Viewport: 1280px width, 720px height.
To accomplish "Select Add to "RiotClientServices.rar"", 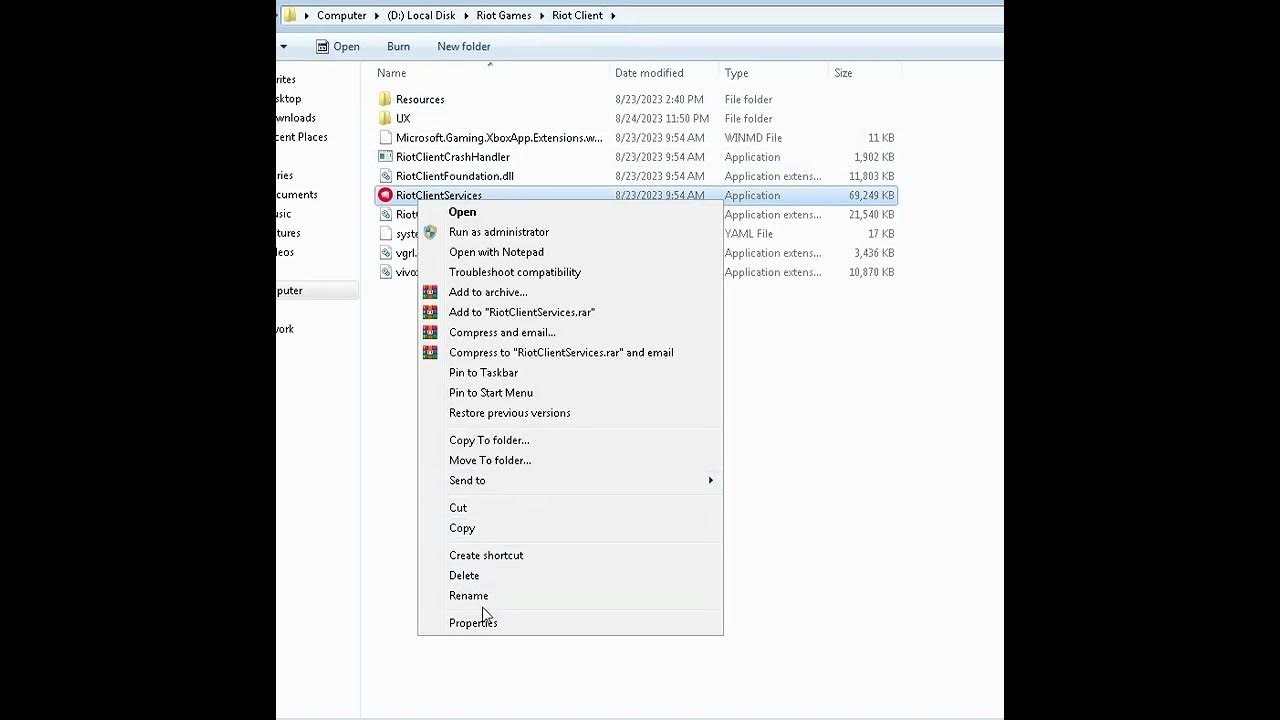I will (x=522, y=312).
